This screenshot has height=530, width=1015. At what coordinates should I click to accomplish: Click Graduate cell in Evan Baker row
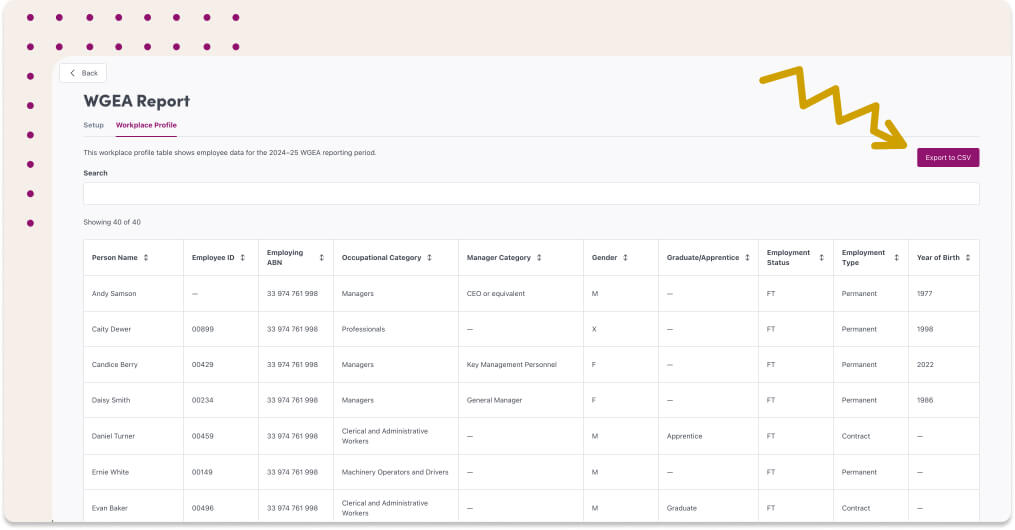[682, 509]
